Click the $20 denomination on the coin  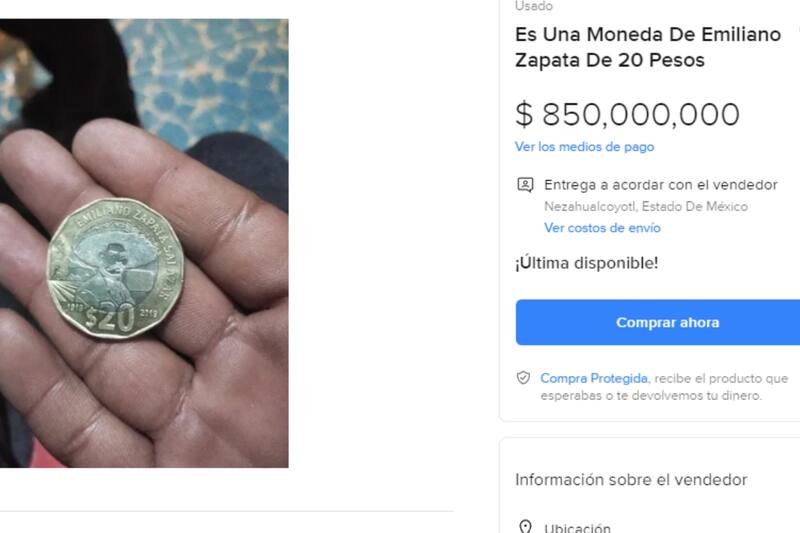(x=109, y=318)
